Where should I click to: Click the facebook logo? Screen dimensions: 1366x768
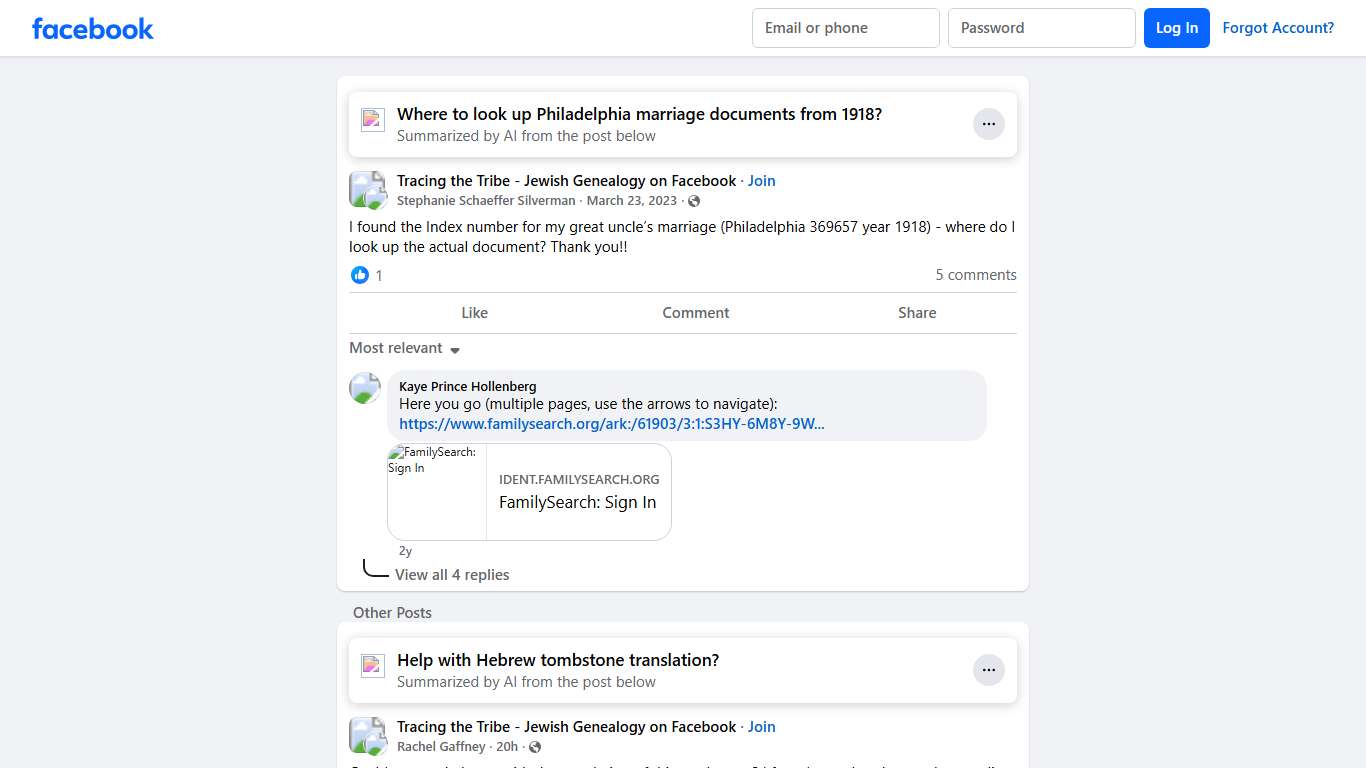(92, 28)
